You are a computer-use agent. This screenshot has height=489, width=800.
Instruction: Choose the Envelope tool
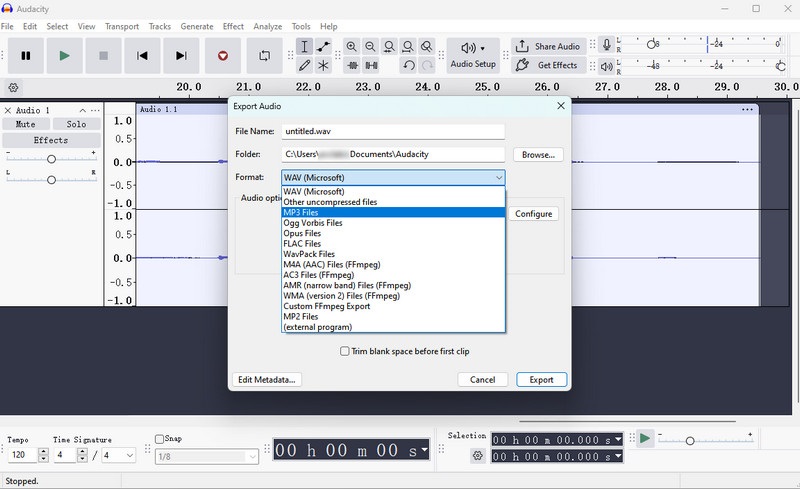click(x=323, y=46)
